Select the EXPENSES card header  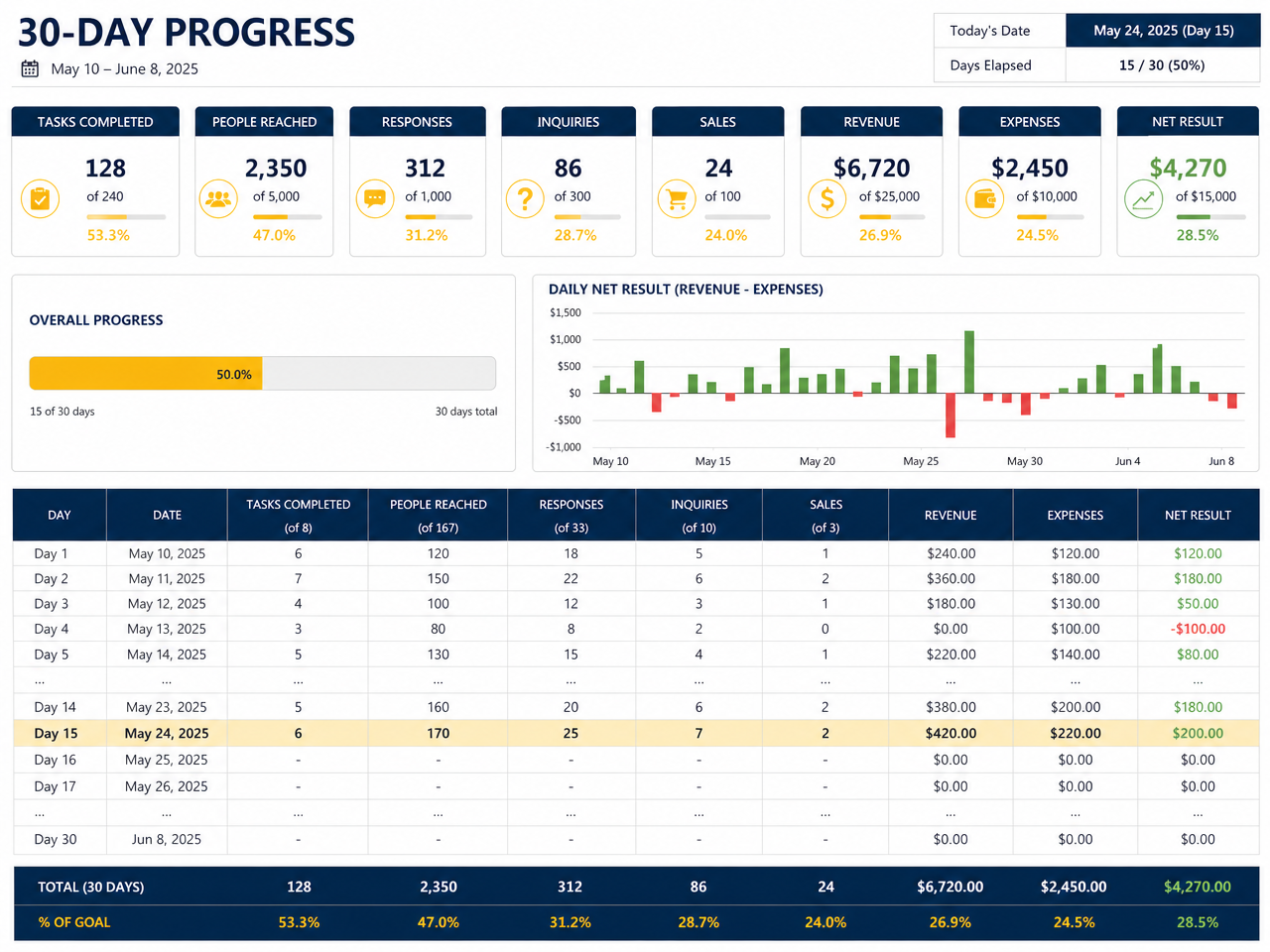pyautogui.click(x=1030, y=121)
